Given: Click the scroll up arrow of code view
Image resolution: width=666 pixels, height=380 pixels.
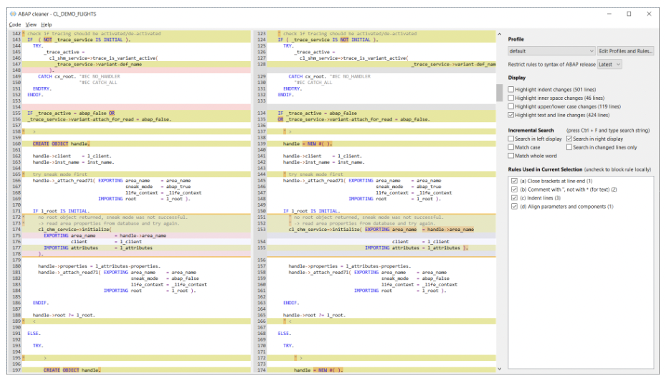Looking at the screenshot, I should pos(500,34).
